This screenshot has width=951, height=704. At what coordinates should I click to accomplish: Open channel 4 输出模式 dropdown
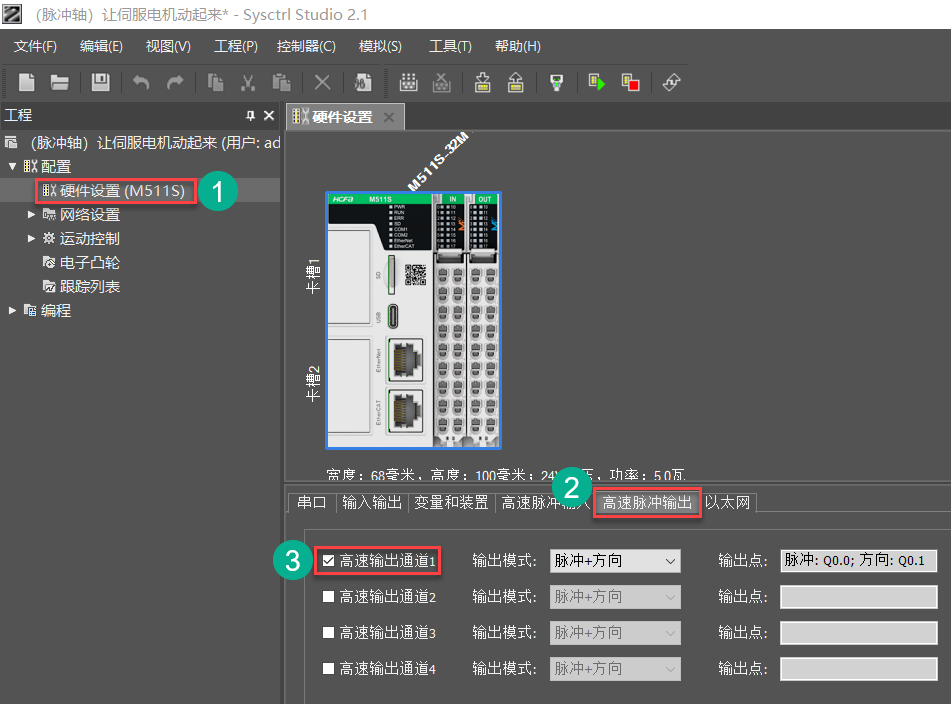(x=615, y=668)
